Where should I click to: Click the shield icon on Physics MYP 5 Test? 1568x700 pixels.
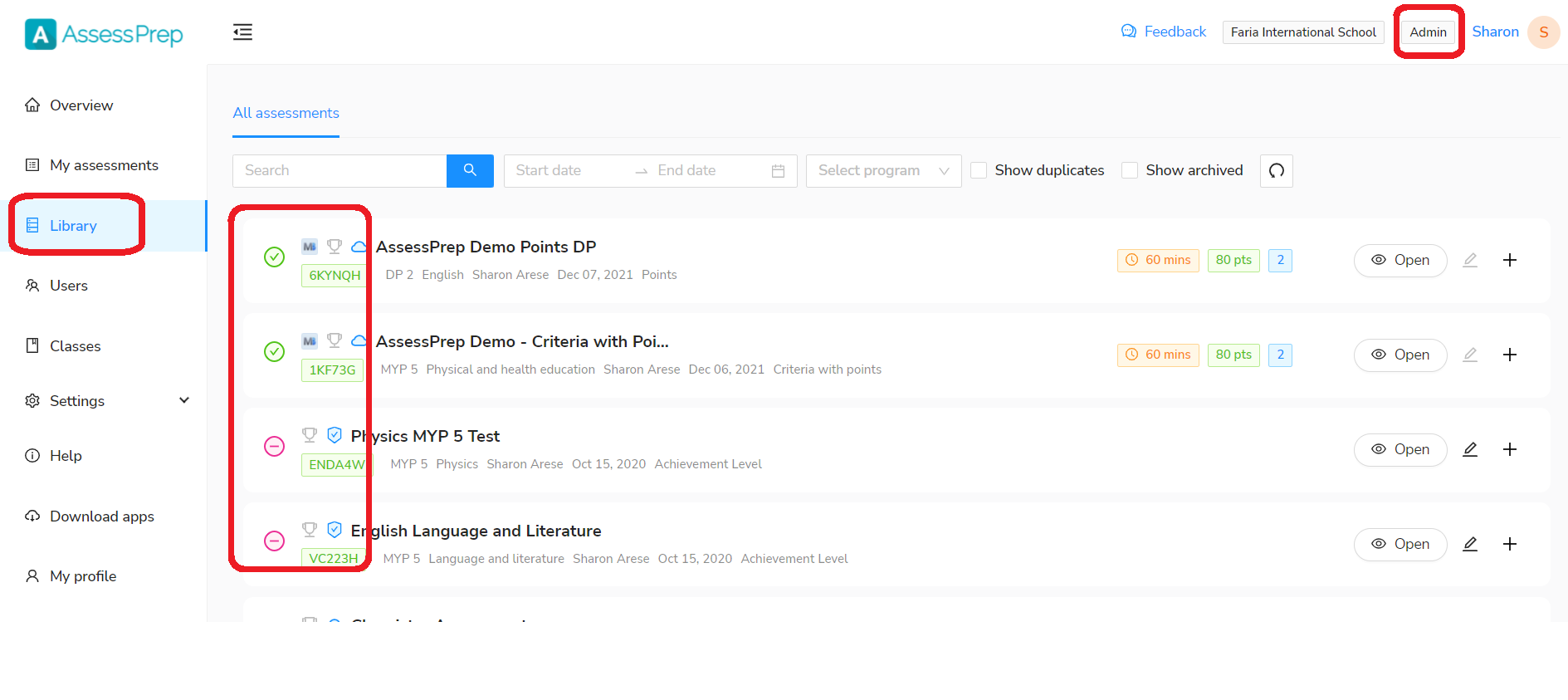335,435
